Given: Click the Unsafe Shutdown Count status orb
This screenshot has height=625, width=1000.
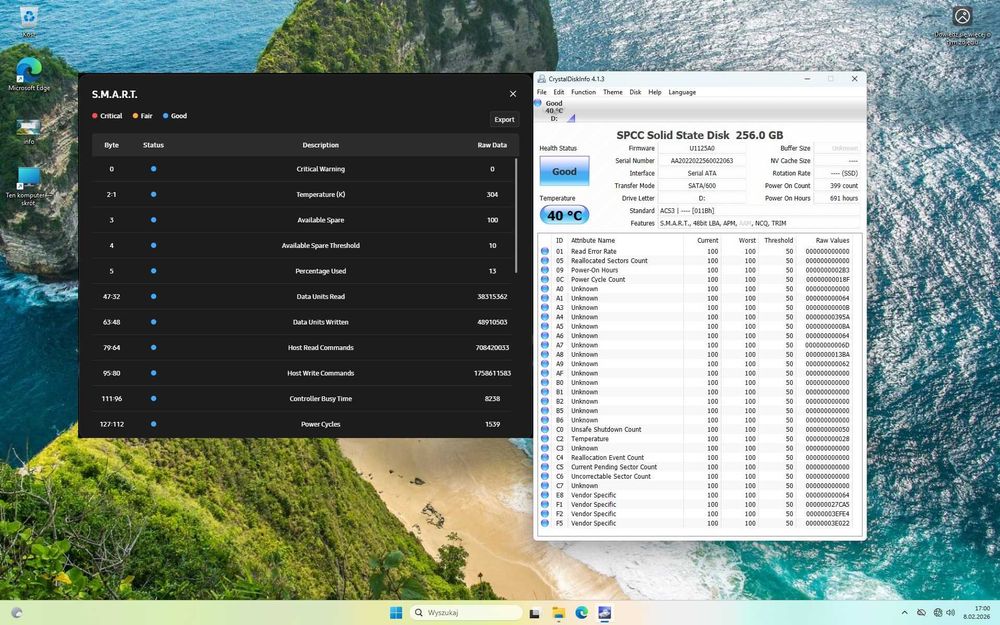Looking at the screenshot, I should (x=545, y=429).
